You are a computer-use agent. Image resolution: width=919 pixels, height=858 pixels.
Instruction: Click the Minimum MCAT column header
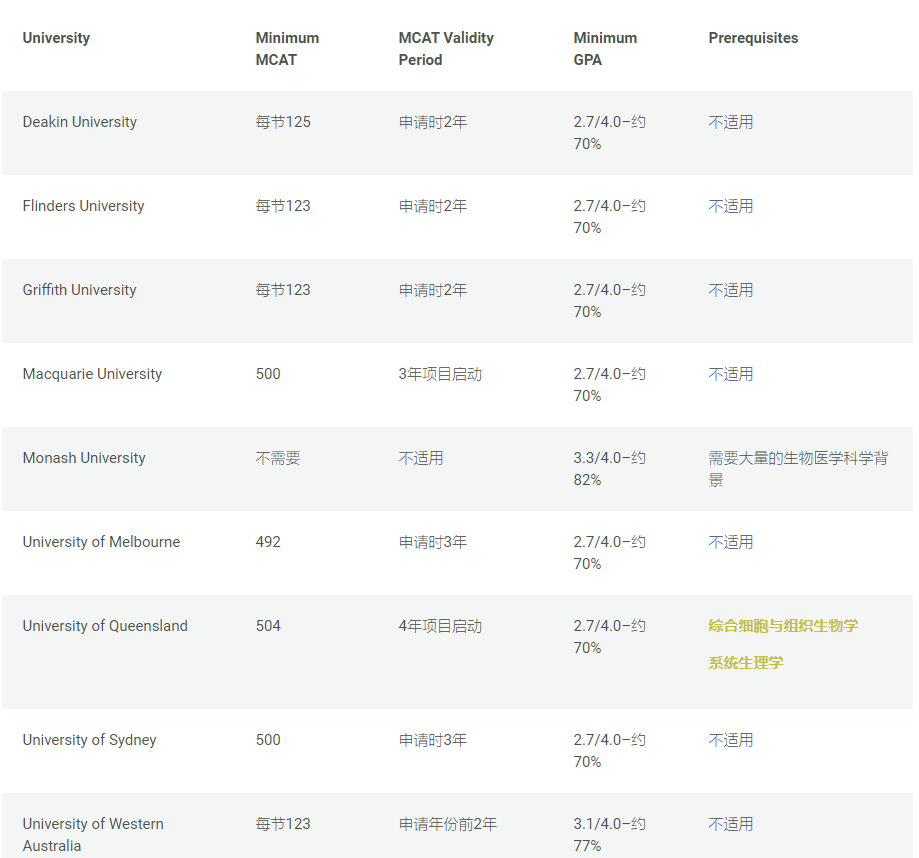pos(287,49)
